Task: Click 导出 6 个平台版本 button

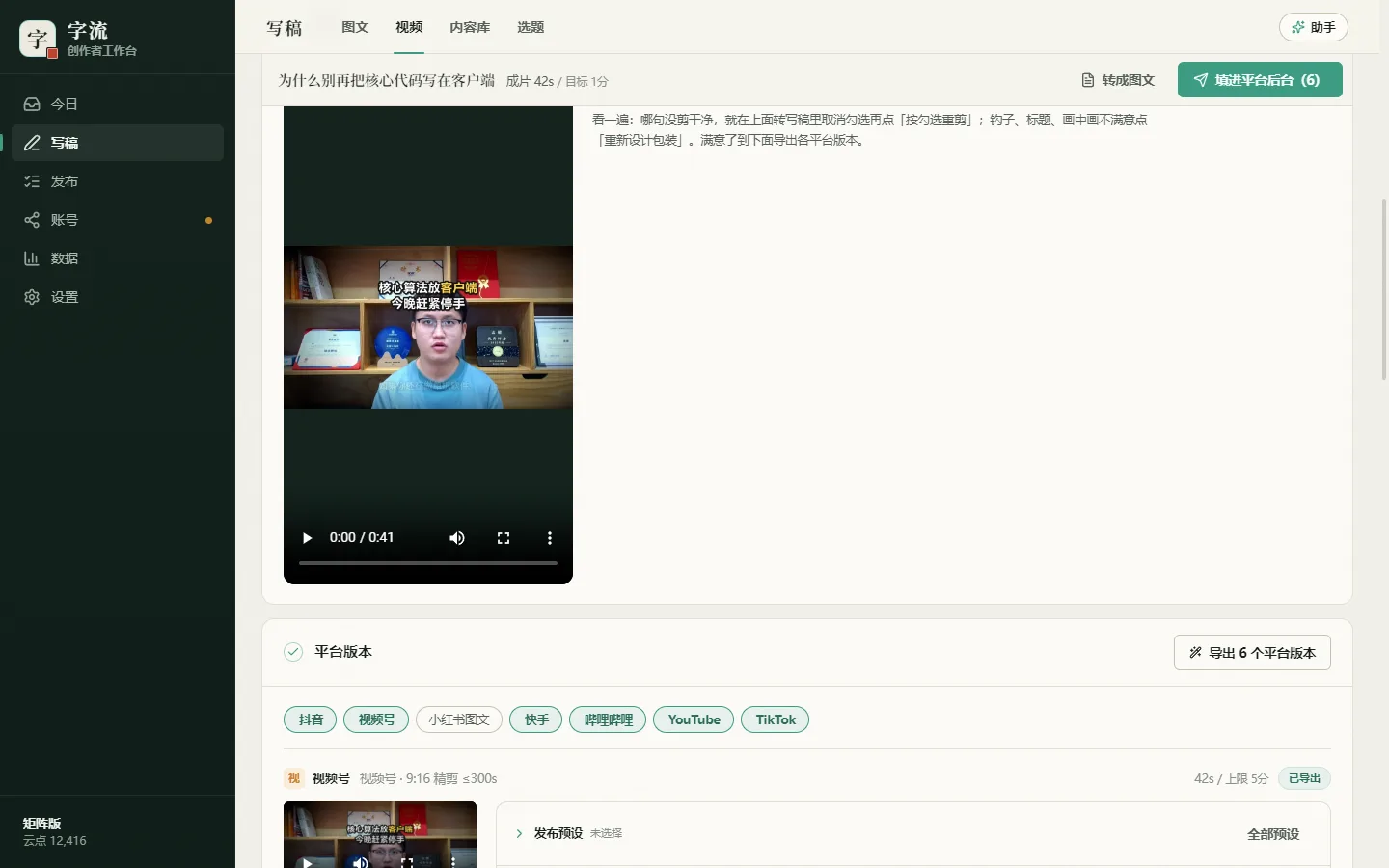Action: click(1252, 653)
